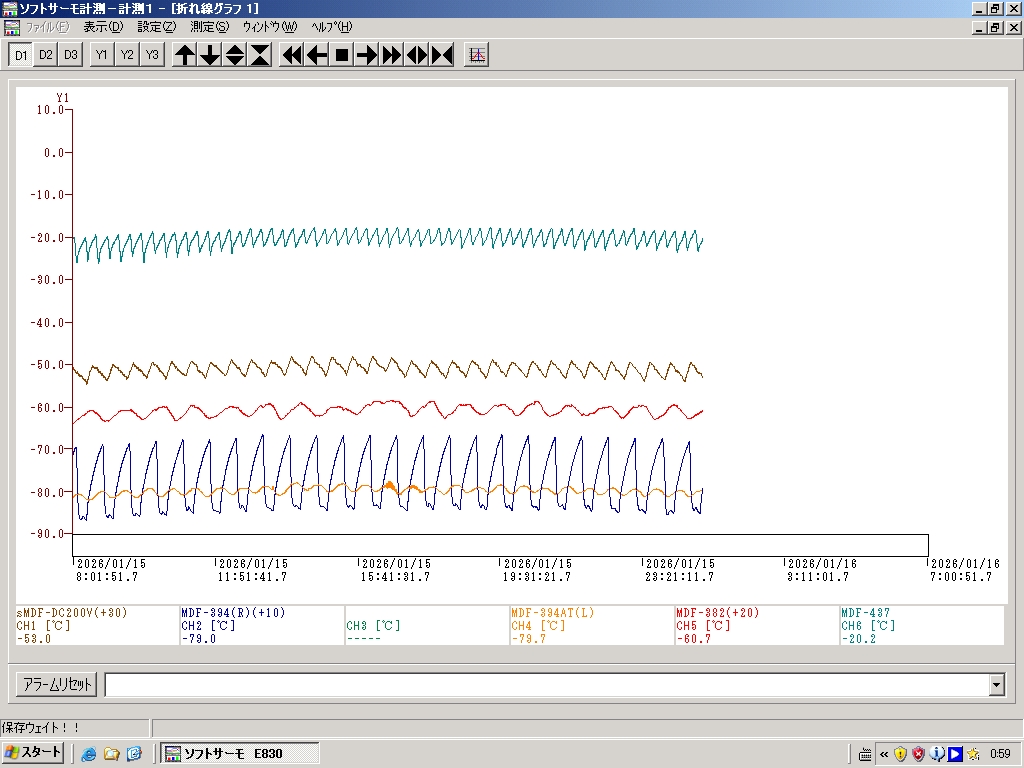Expand the alarm message dropdown arrow

(996, 685)
